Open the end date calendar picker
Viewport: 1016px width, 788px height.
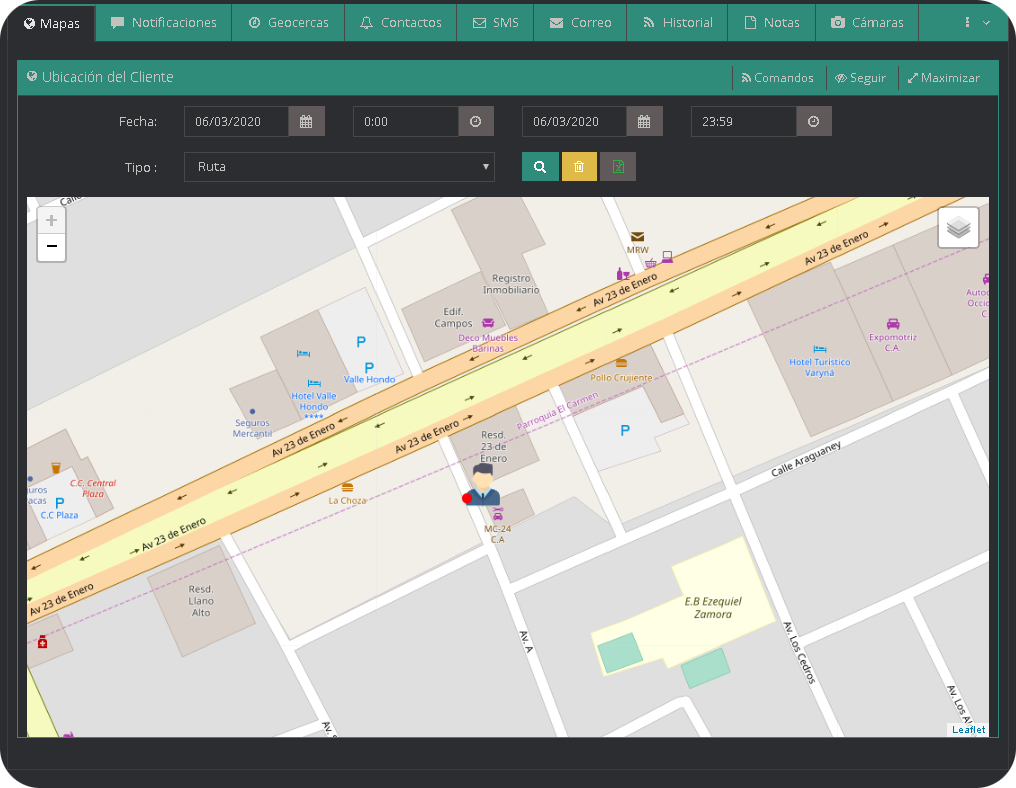(x=644, y=122)
